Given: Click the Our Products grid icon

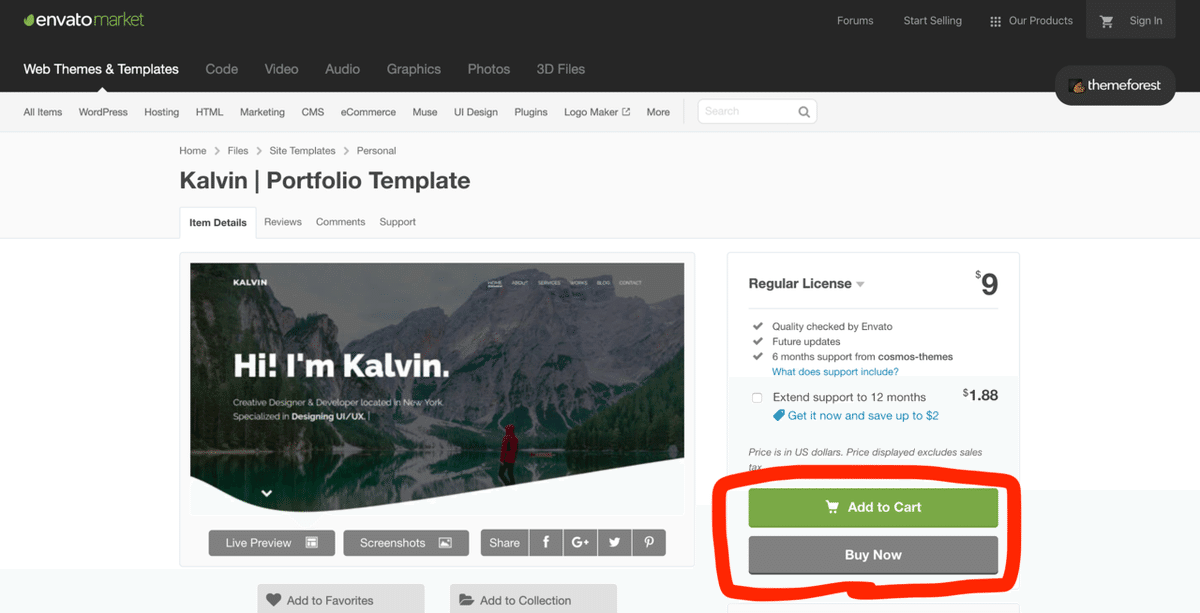Looking at the screenshot, I should pos(995,21).
